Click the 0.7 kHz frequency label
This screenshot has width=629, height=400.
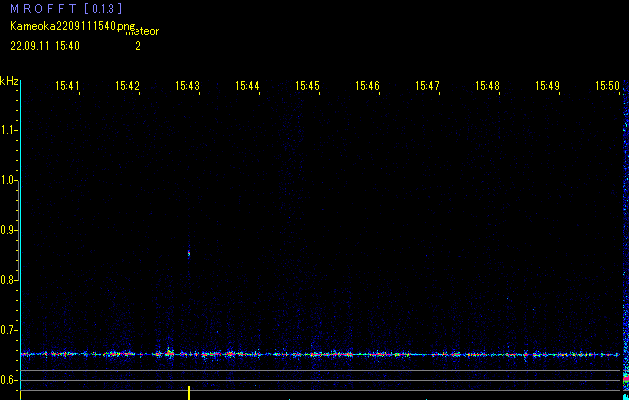[8, 330]
